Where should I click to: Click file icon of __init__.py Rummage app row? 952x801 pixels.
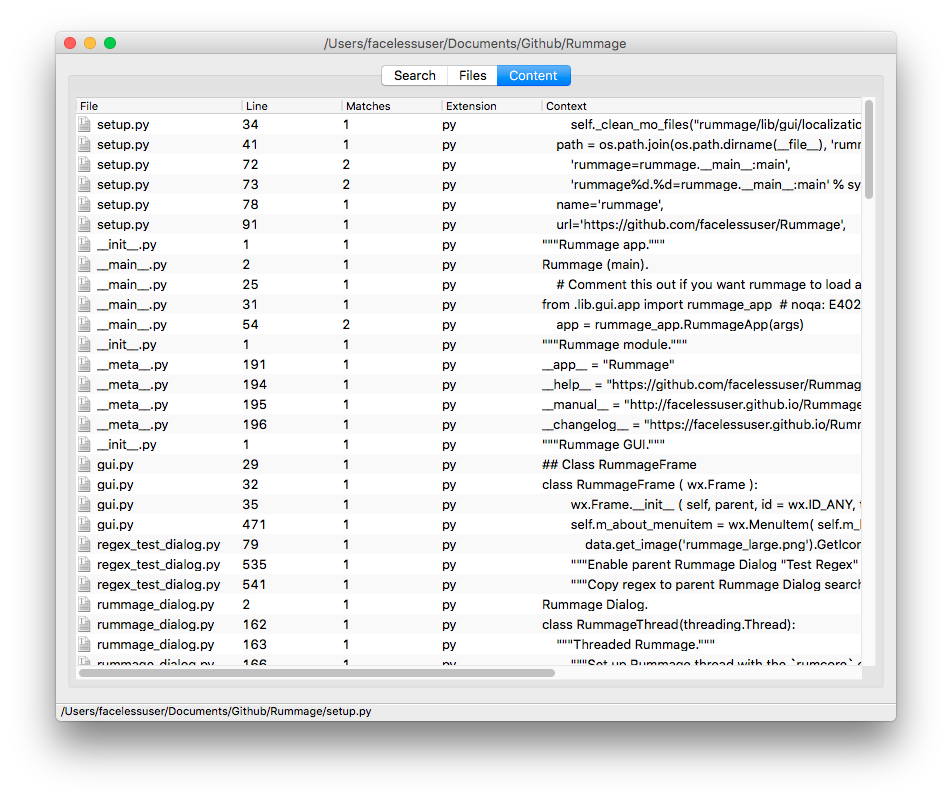coord(84,245)
